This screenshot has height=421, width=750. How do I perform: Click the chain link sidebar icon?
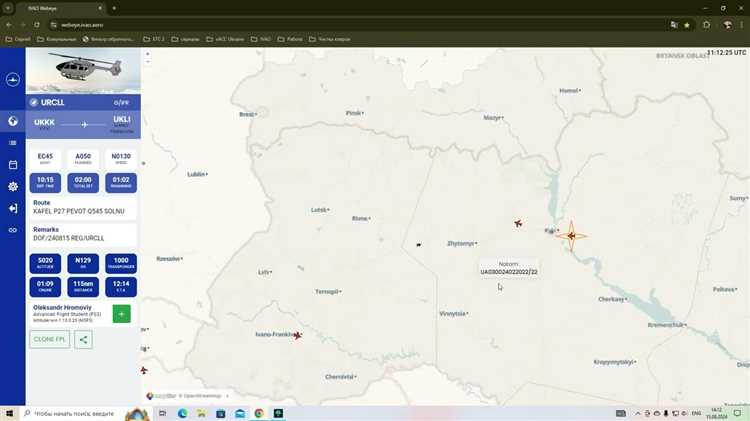tap(13, 230)
